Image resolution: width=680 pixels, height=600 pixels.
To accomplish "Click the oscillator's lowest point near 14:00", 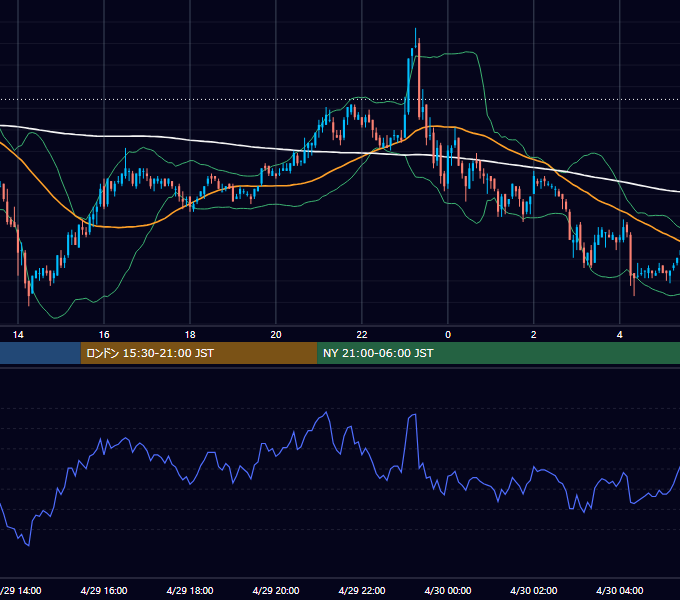I will (x=29, y=545).
